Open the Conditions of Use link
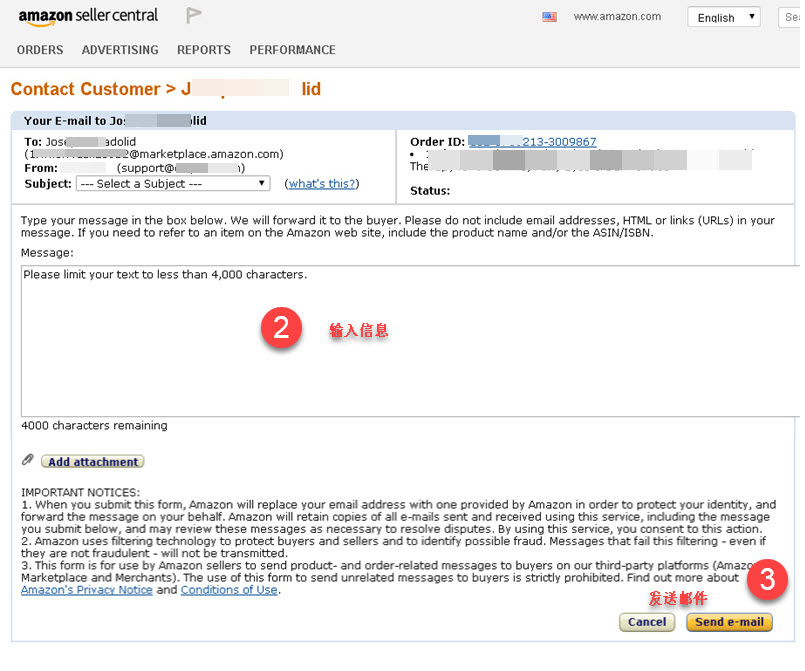 click(x=229, y=590)
